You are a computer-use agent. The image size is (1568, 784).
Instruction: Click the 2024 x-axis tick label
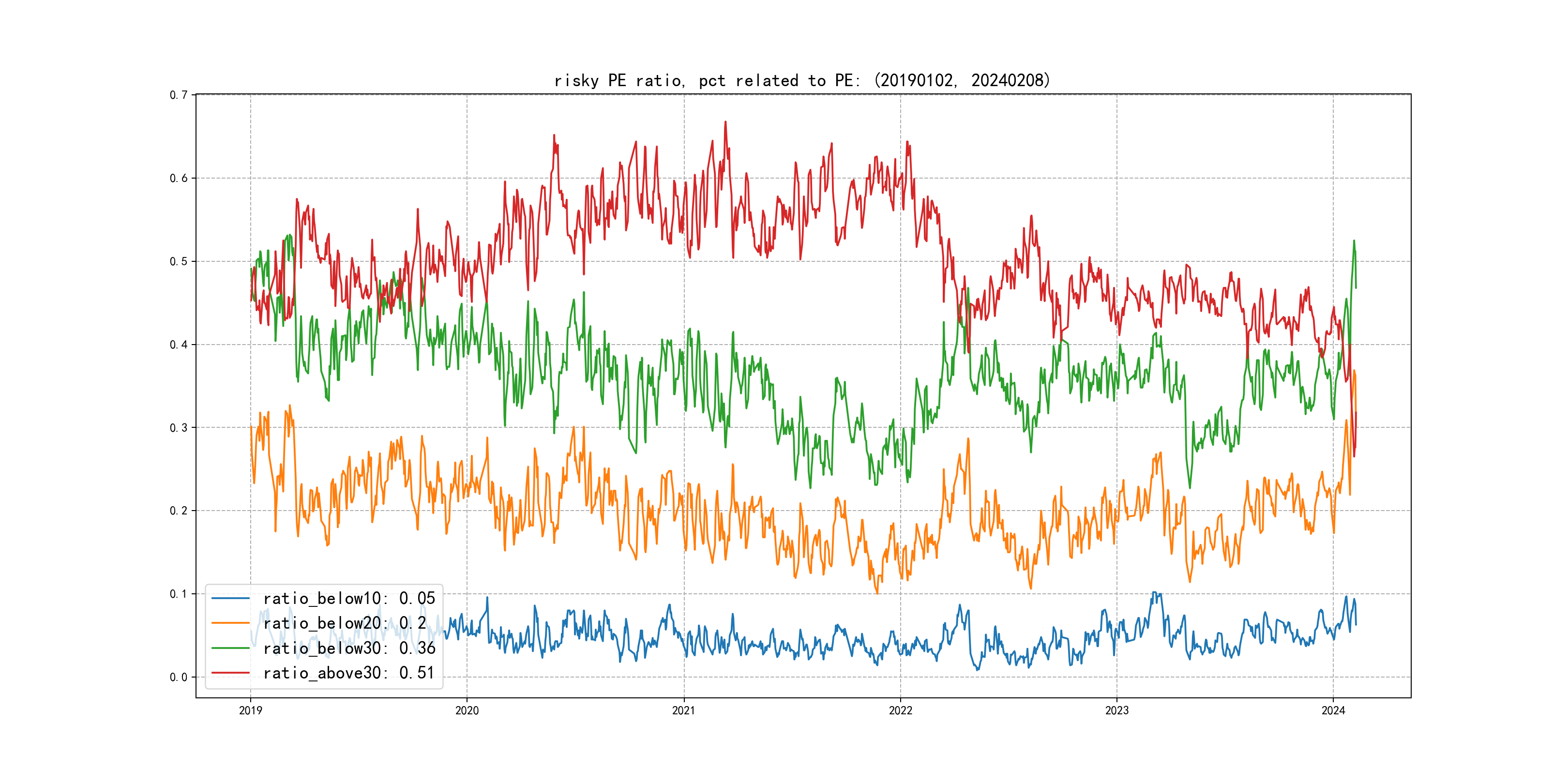pos(1333,710)
